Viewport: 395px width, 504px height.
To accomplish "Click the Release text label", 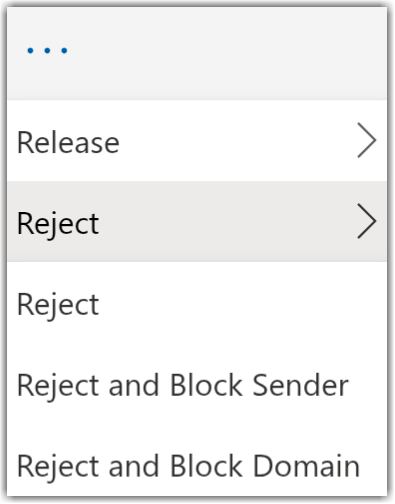I will pos(68,142).
